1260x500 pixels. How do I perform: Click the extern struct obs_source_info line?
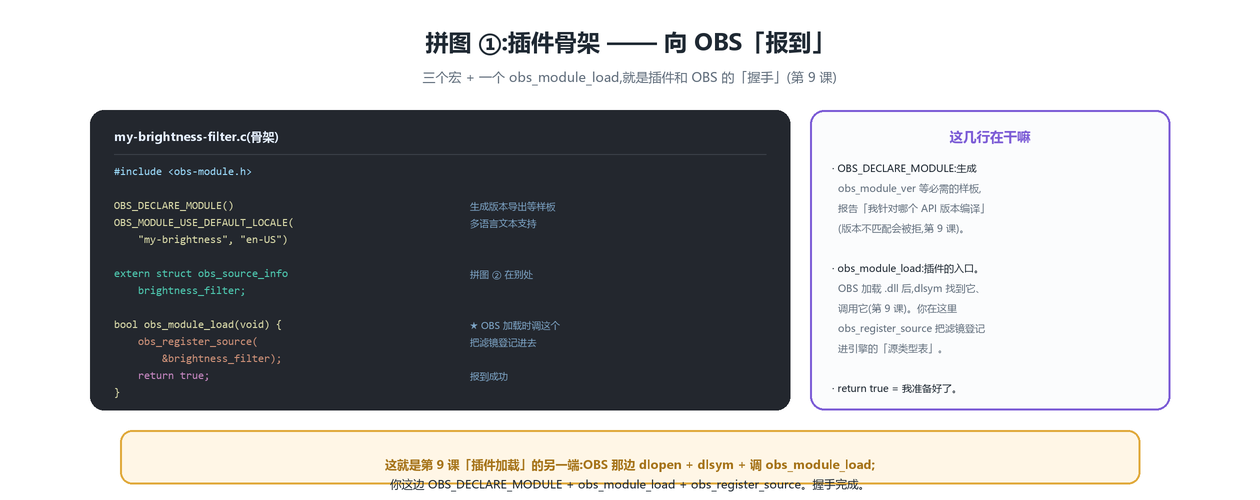[201, 274]
